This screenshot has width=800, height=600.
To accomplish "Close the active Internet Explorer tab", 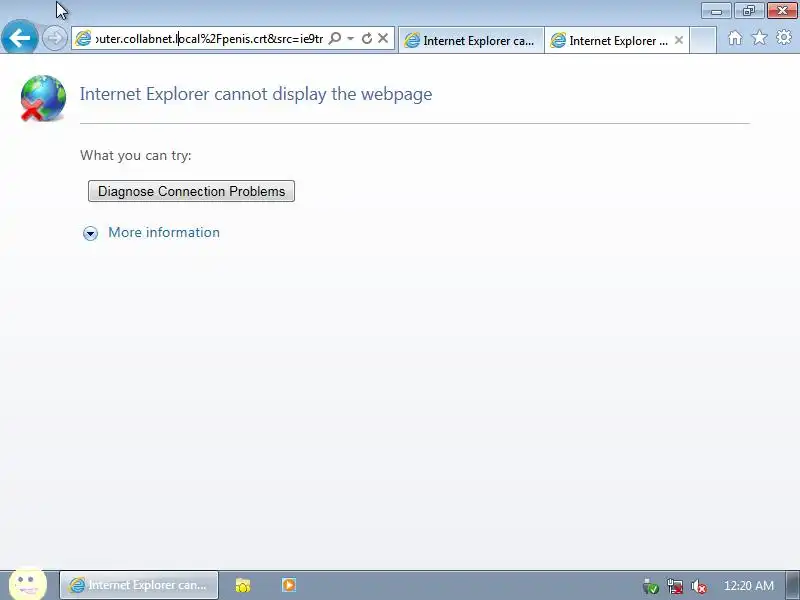I will point(679,40).
